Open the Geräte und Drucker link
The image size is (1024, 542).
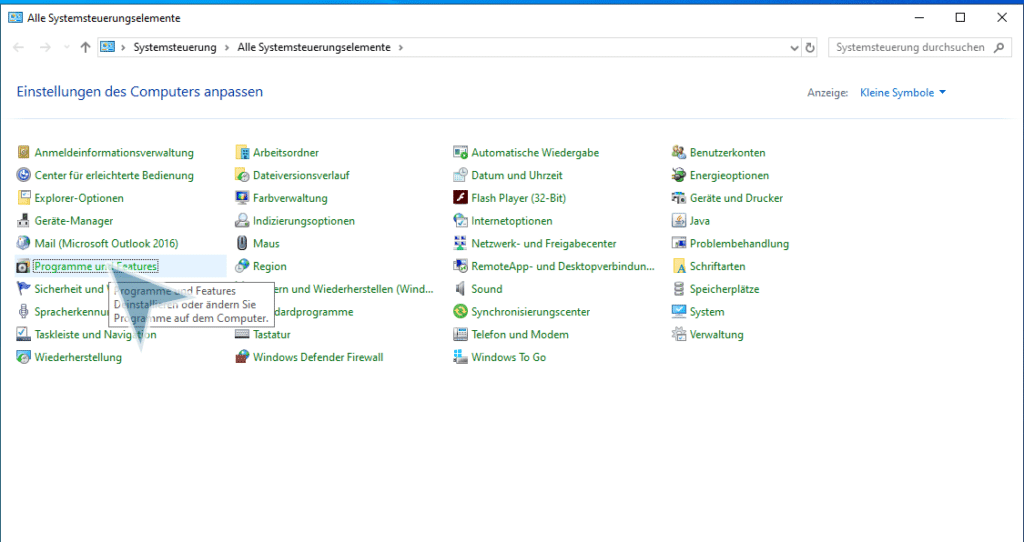(736, 198)
